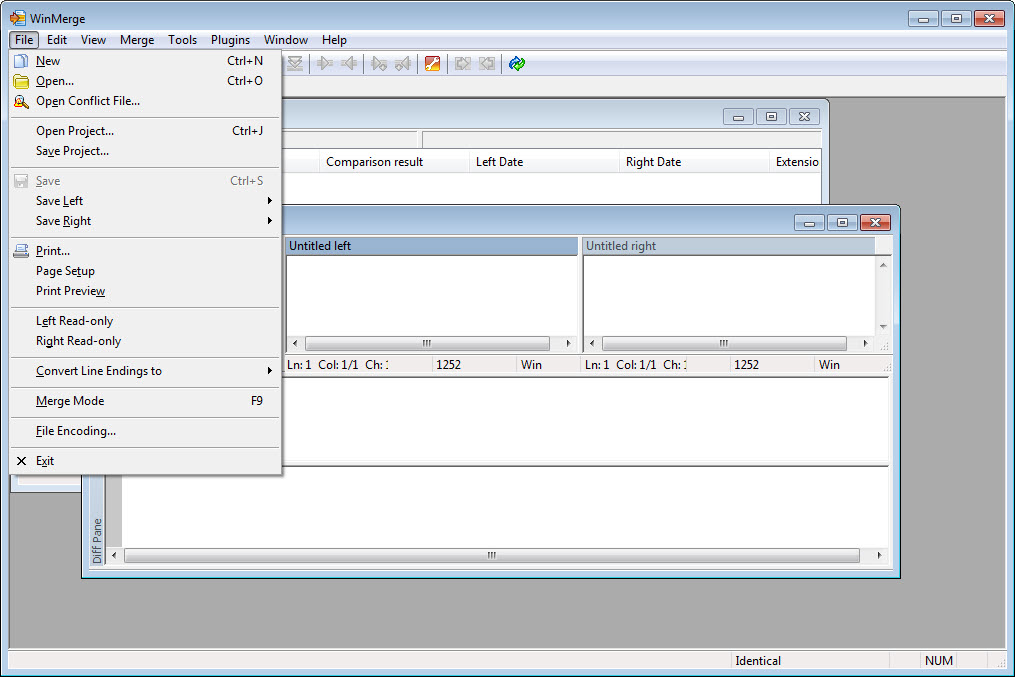Click left pane's Win line-ending status cell
This screenshot has height=677, width=1015.
click(548, 365)
